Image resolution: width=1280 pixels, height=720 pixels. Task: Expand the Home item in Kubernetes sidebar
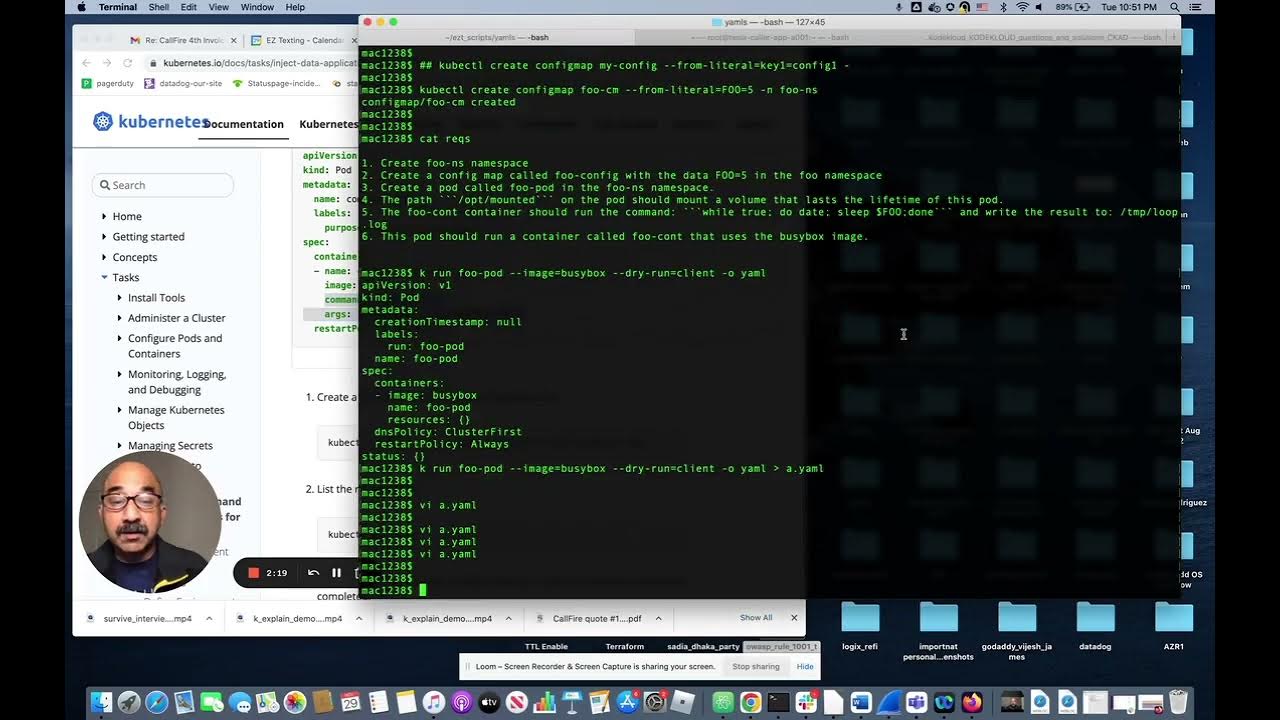104,216
